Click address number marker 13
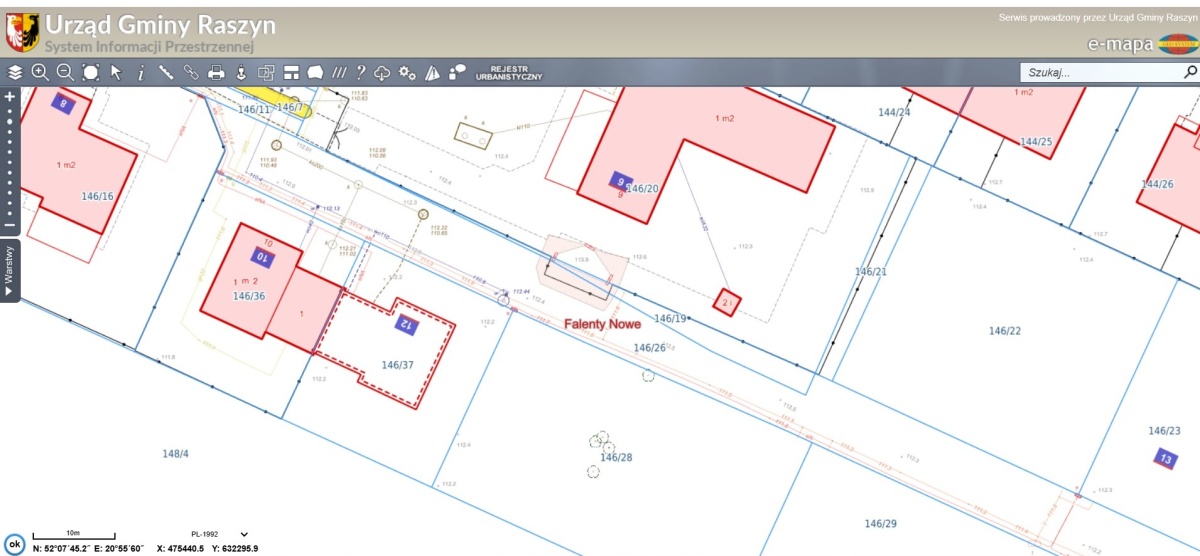The image size is (1200, 556). pos(1166,459)
